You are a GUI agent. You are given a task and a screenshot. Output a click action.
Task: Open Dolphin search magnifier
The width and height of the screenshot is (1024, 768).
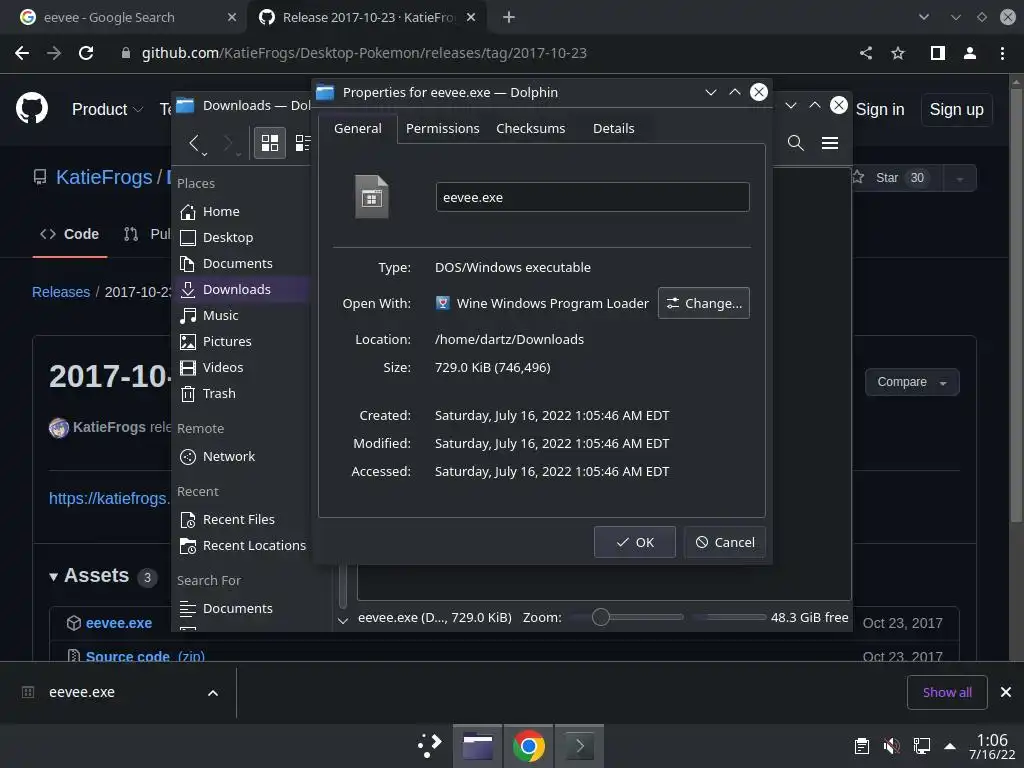pos(795,143)
